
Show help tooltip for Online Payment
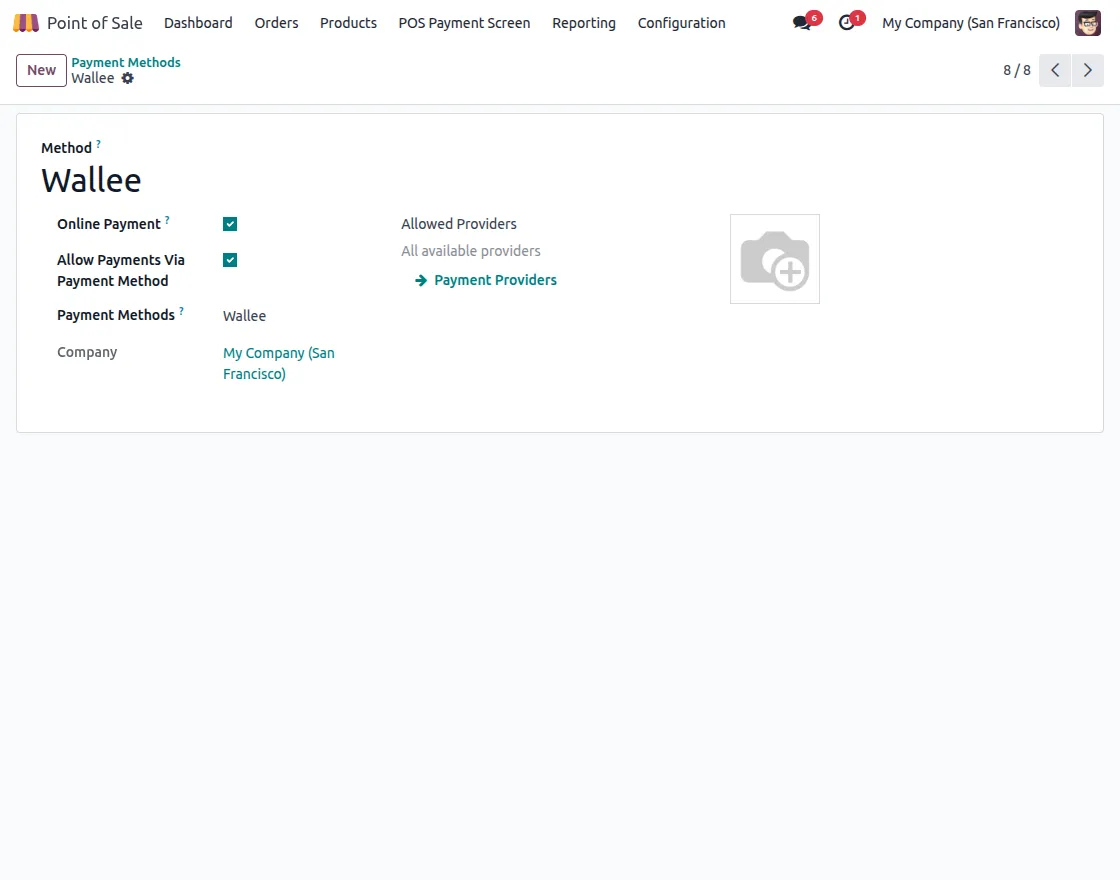[x=167, y=220]
